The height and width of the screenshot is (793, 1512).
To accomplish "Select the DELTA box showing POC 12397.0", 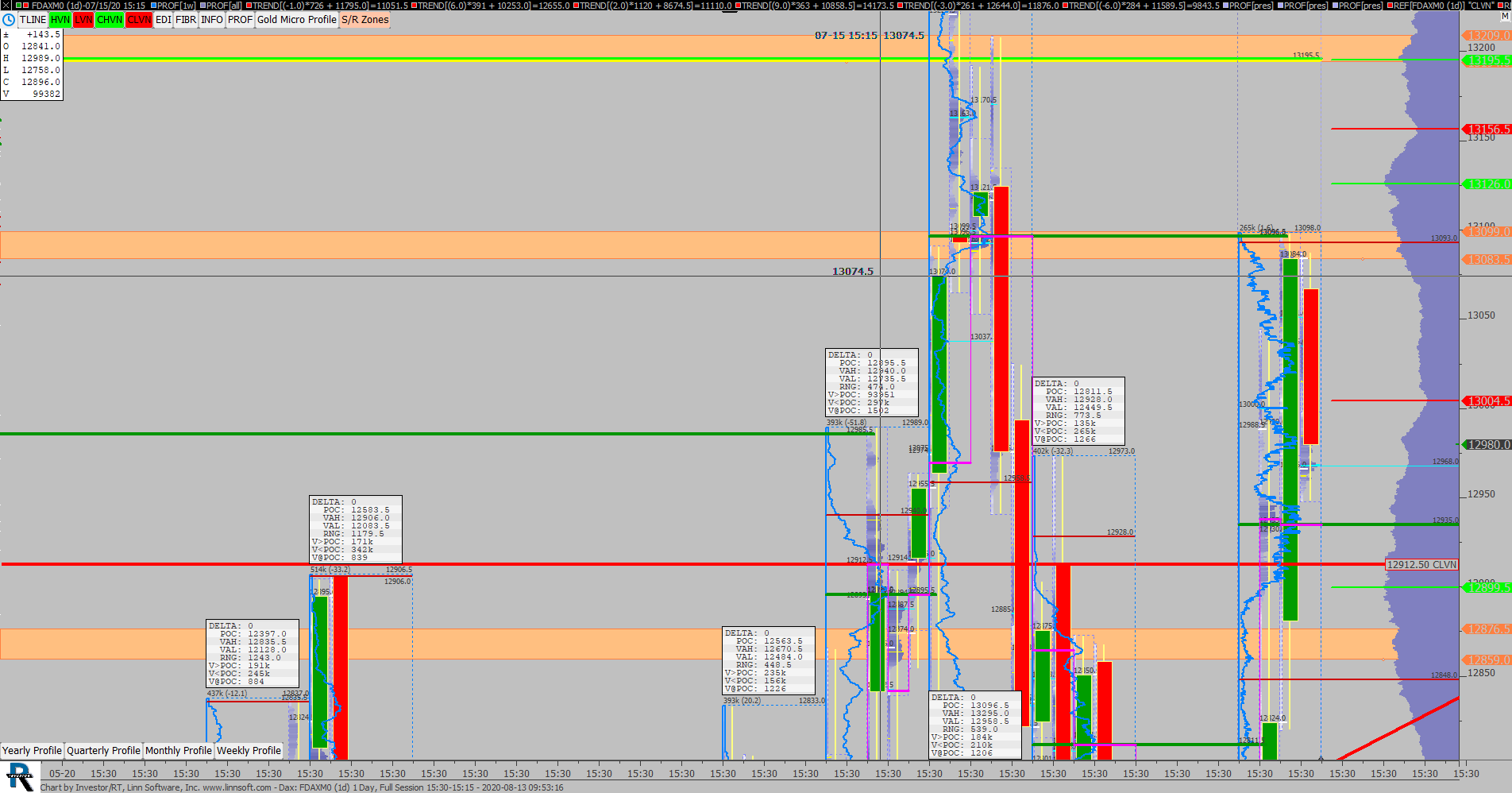I will [x=253, y=653].
